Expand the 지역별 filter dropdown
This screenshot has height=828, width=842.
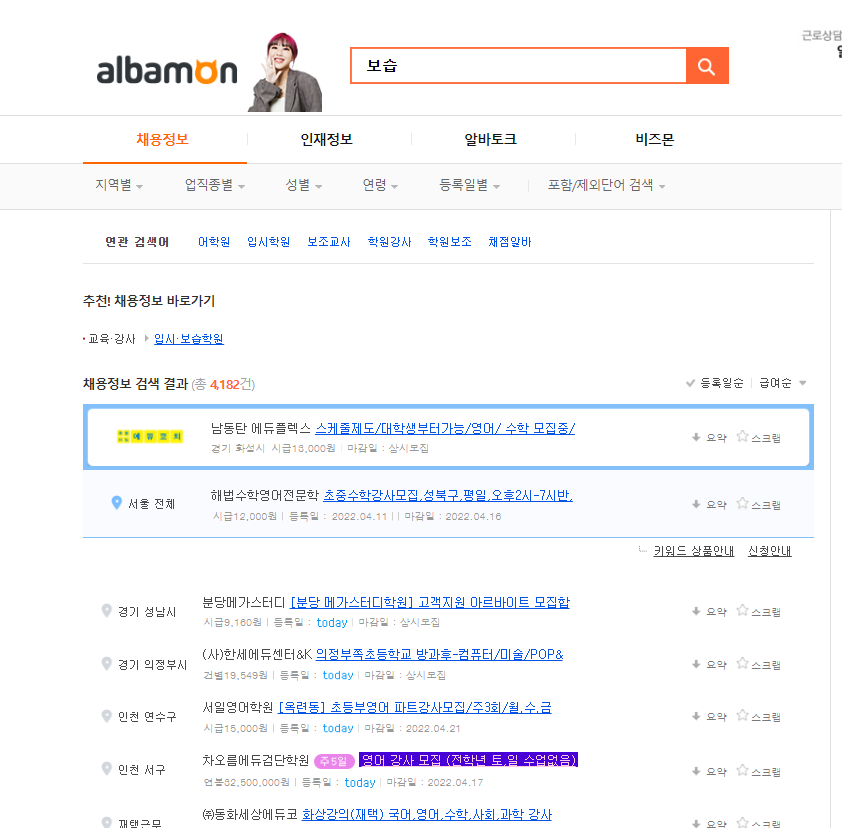(119, 185)
